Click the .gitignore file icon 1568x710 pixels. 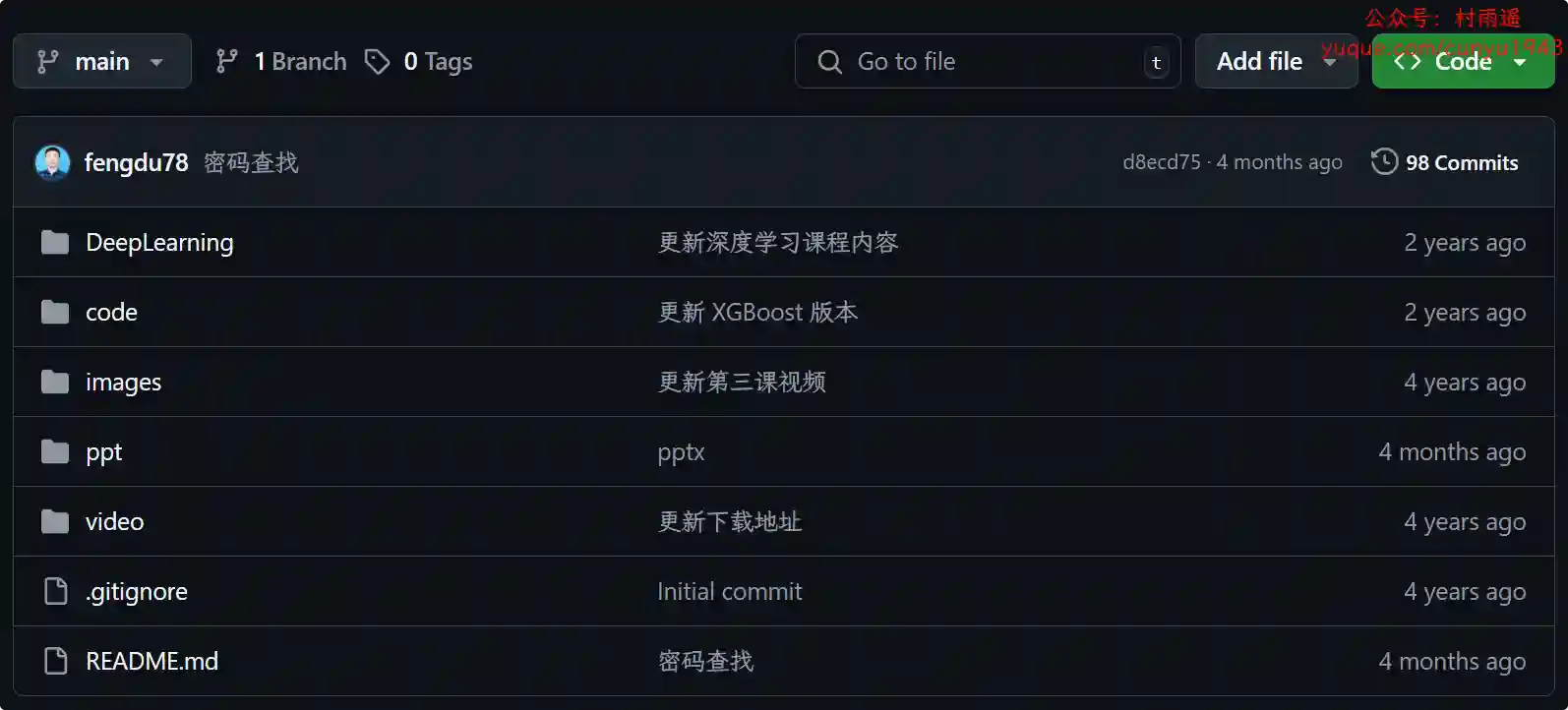[56, 591]
